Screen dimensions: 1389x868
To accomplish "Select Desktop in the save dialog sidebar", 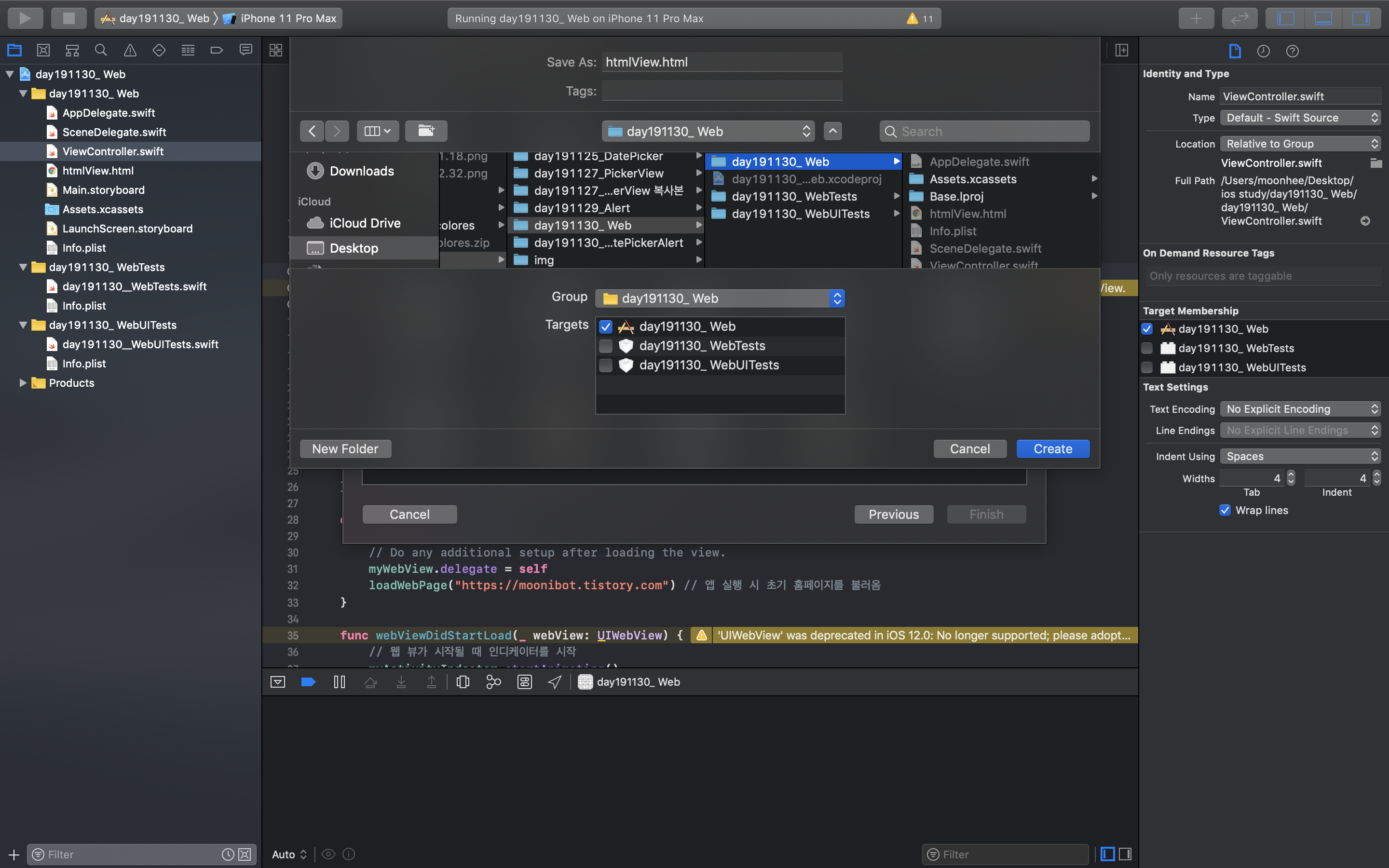I will (x=354, y=248).
